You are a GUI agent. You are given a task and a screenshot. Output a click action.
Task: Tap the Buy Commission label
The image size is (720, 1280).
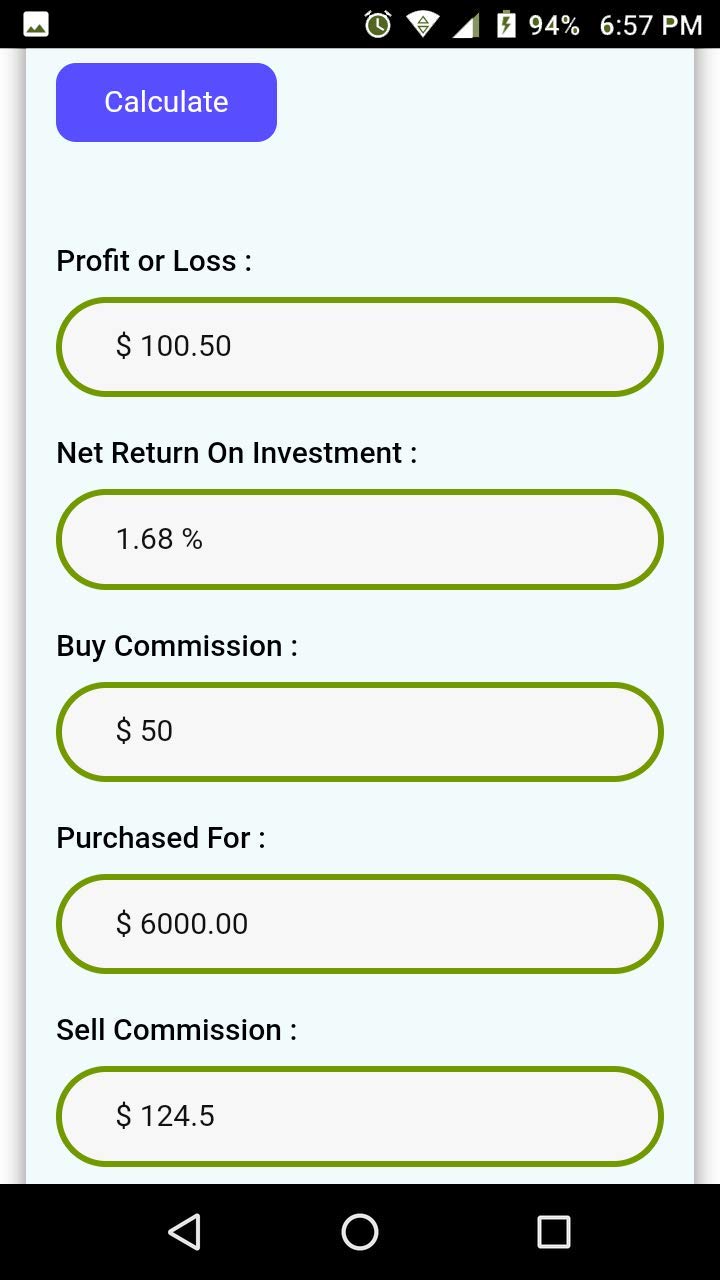(x=176, y=645)
